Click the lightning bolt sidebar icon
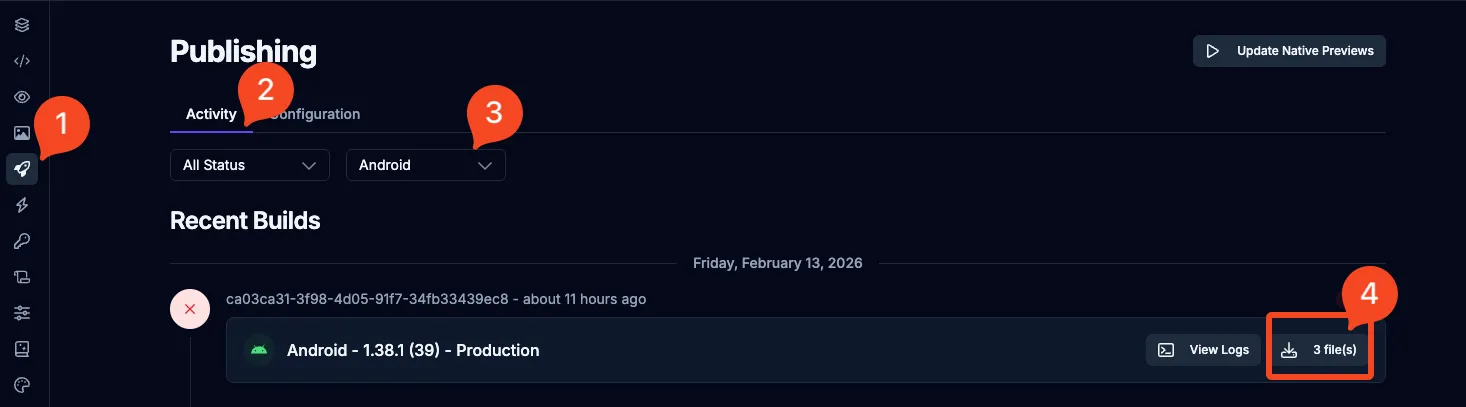This screenshot has height=407, width=1466. (x=22, y=205)
